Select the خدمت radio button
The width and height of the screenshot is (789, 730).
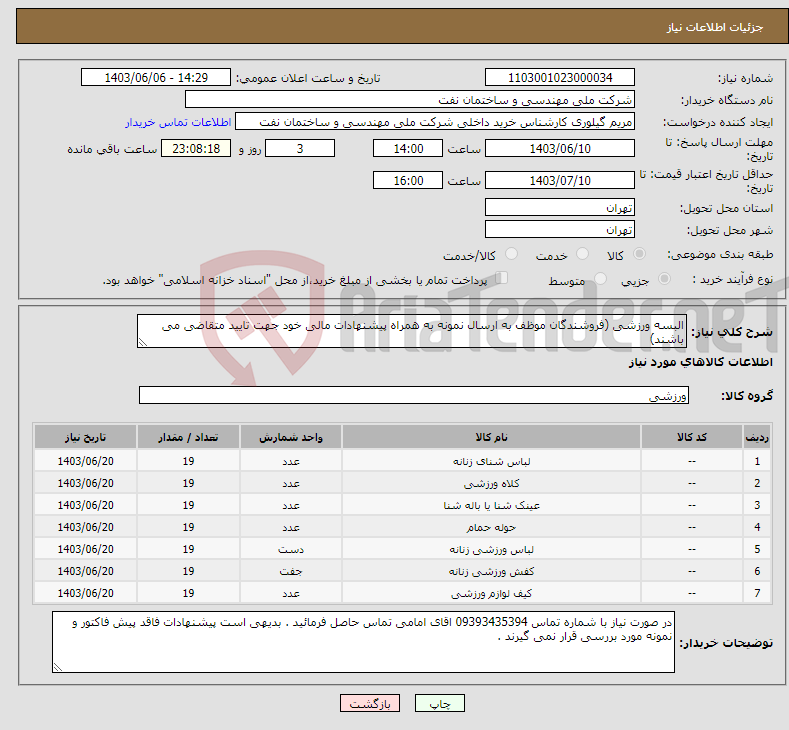tap(582, 254)
